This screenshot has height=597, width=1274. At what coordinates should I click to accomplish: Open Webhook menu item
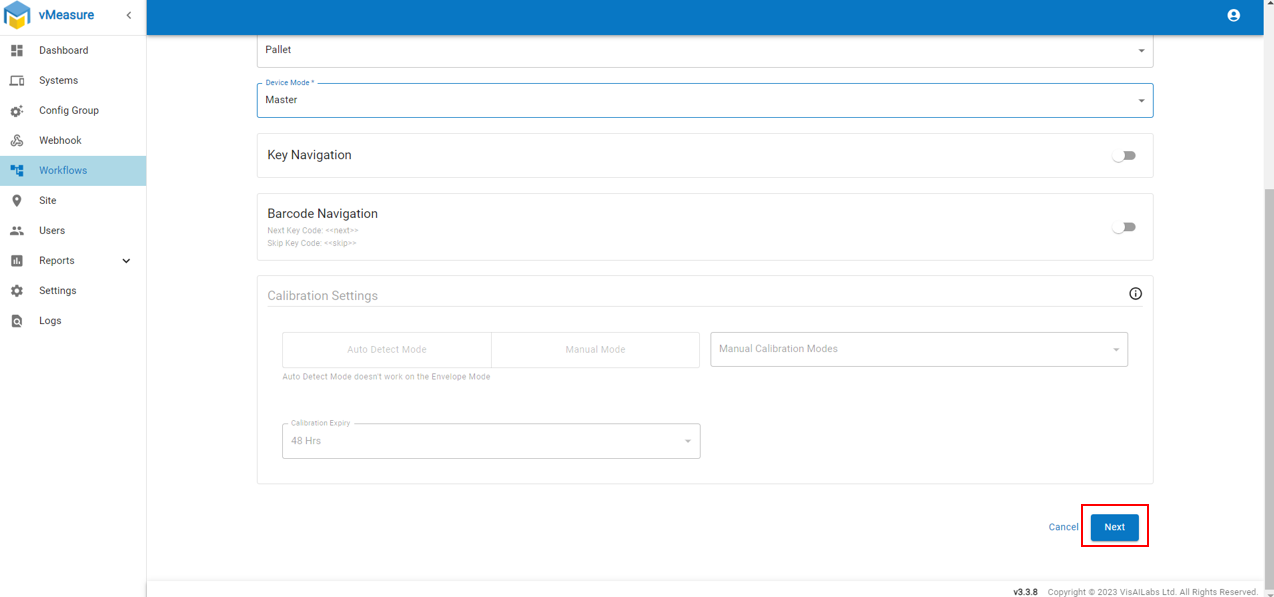point(73,140)
